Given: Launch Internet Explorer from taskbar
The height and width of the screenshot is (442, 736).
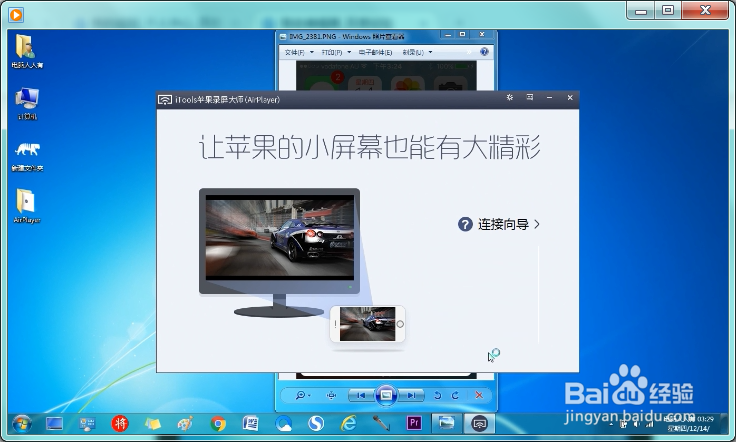Looking at the screenshot, I should (348, 424).
